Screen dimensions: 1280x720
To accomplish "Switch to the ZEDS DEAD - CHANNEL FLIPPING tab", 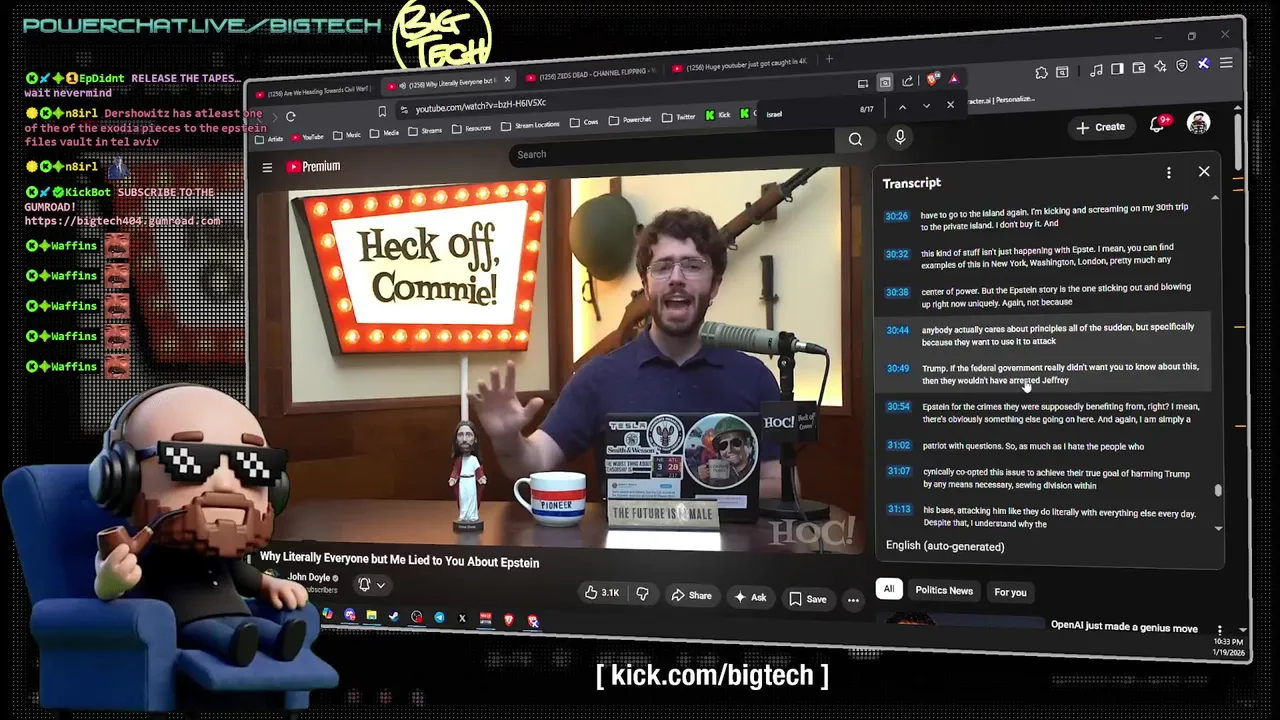I will tap(591, 74).
